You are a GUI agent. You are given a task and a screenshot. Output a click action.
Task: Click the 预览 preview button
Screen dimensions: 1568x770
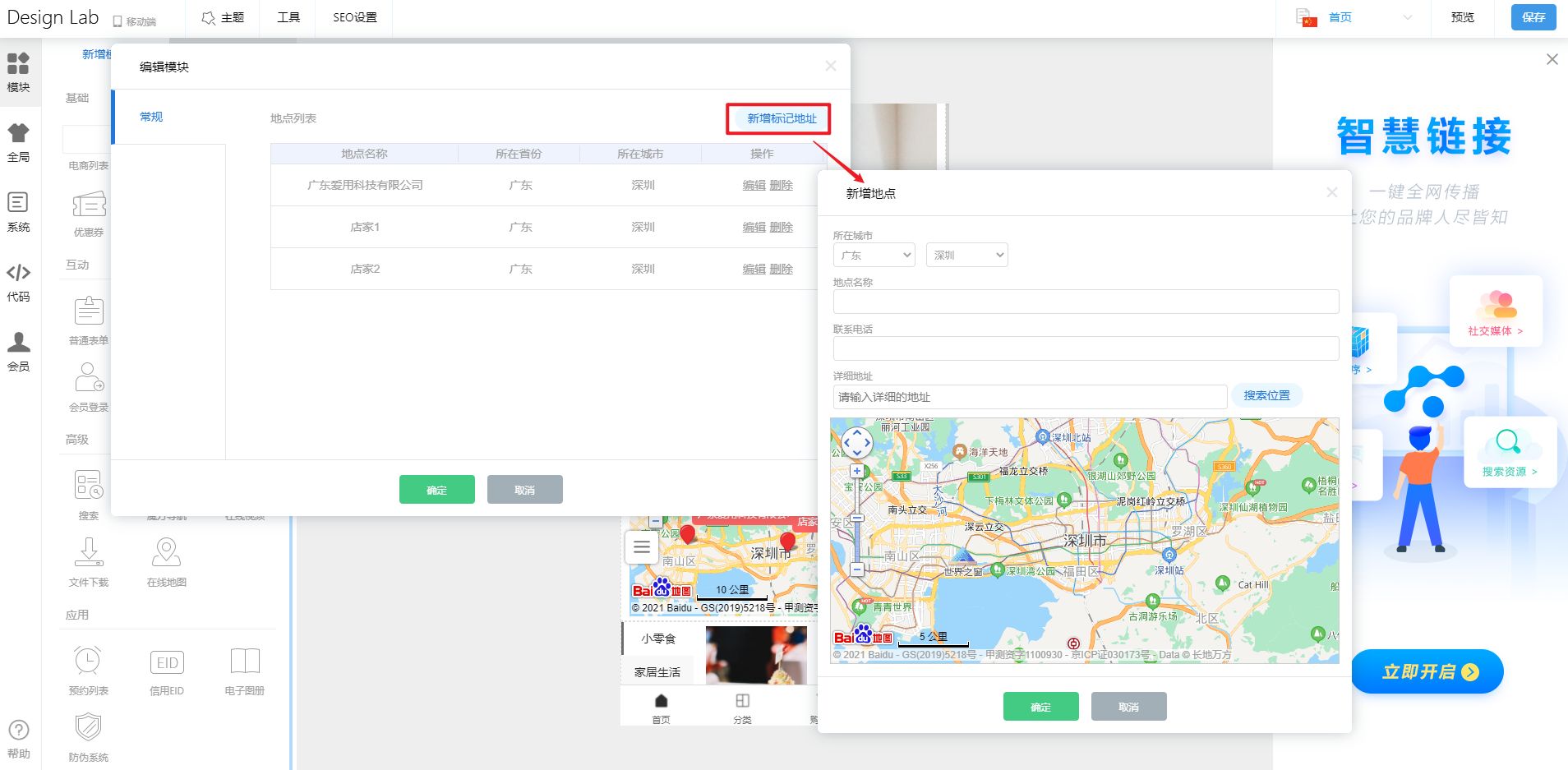click(1462, 17)
